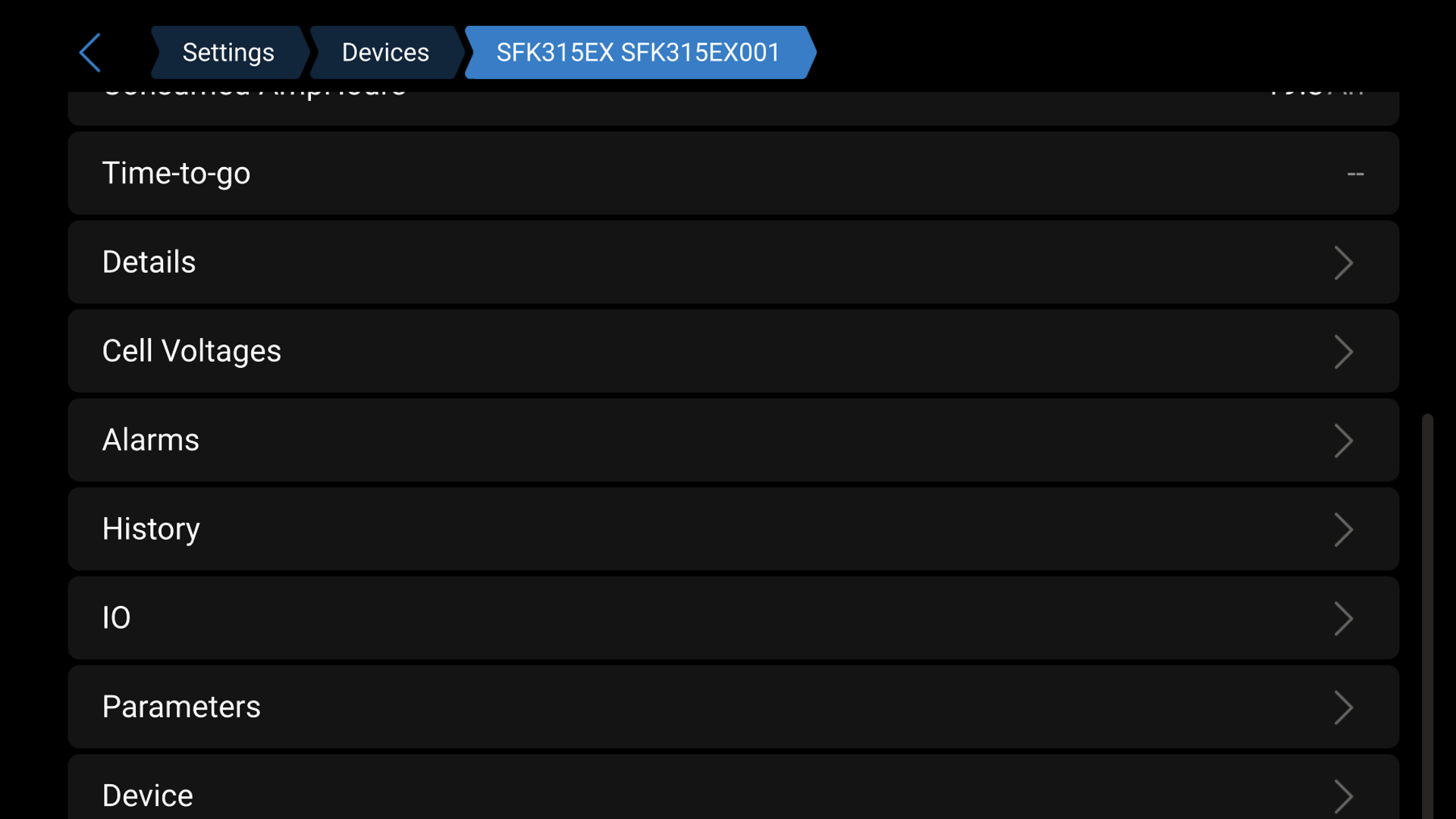Open the Details chevron arrow
This screenshot has height=819, width=1456.
click(x=1344, y=262)
